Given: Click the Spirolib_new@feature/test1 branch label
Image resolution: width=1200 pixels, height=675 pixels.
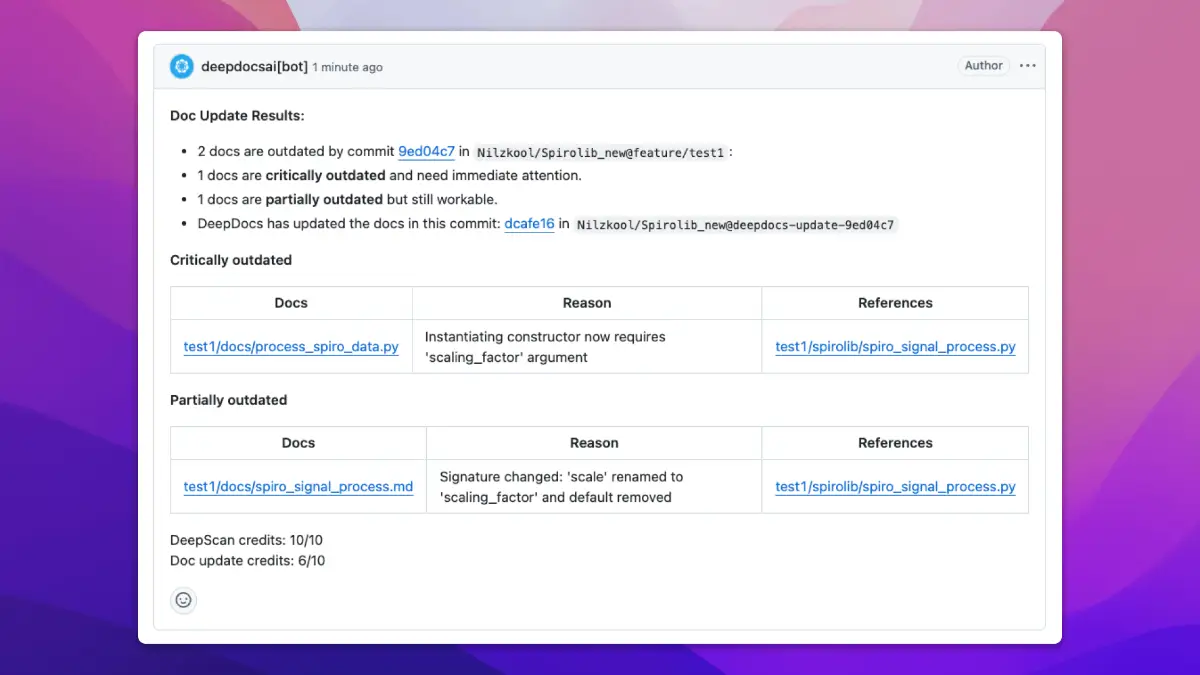Looking at the screenshot, I should pyautogui.click(x=600, y=153).
